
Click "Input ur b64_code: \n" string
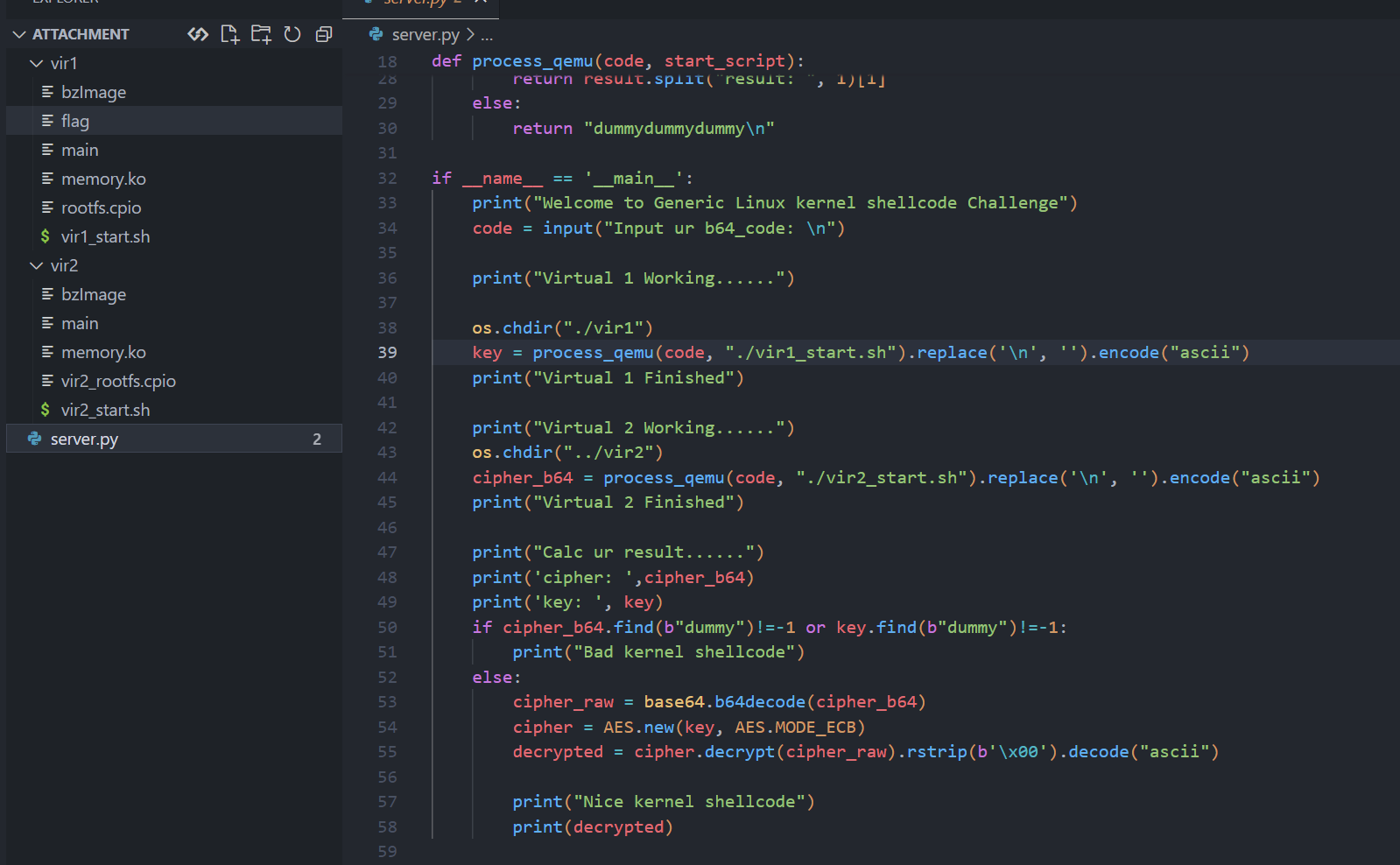[x=720, y=229]
